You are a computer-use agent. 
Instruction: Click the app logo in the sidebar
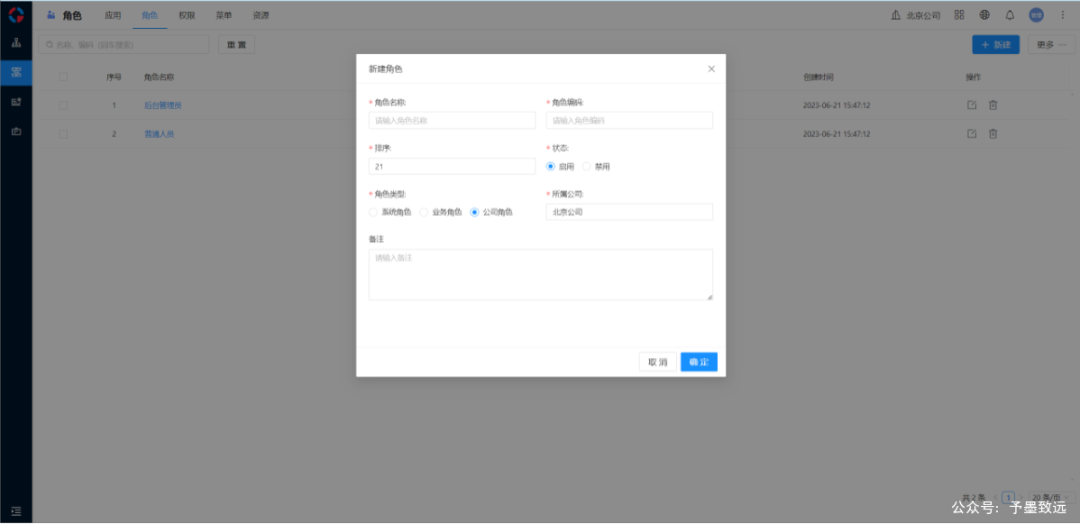click(x=16, y=14)
